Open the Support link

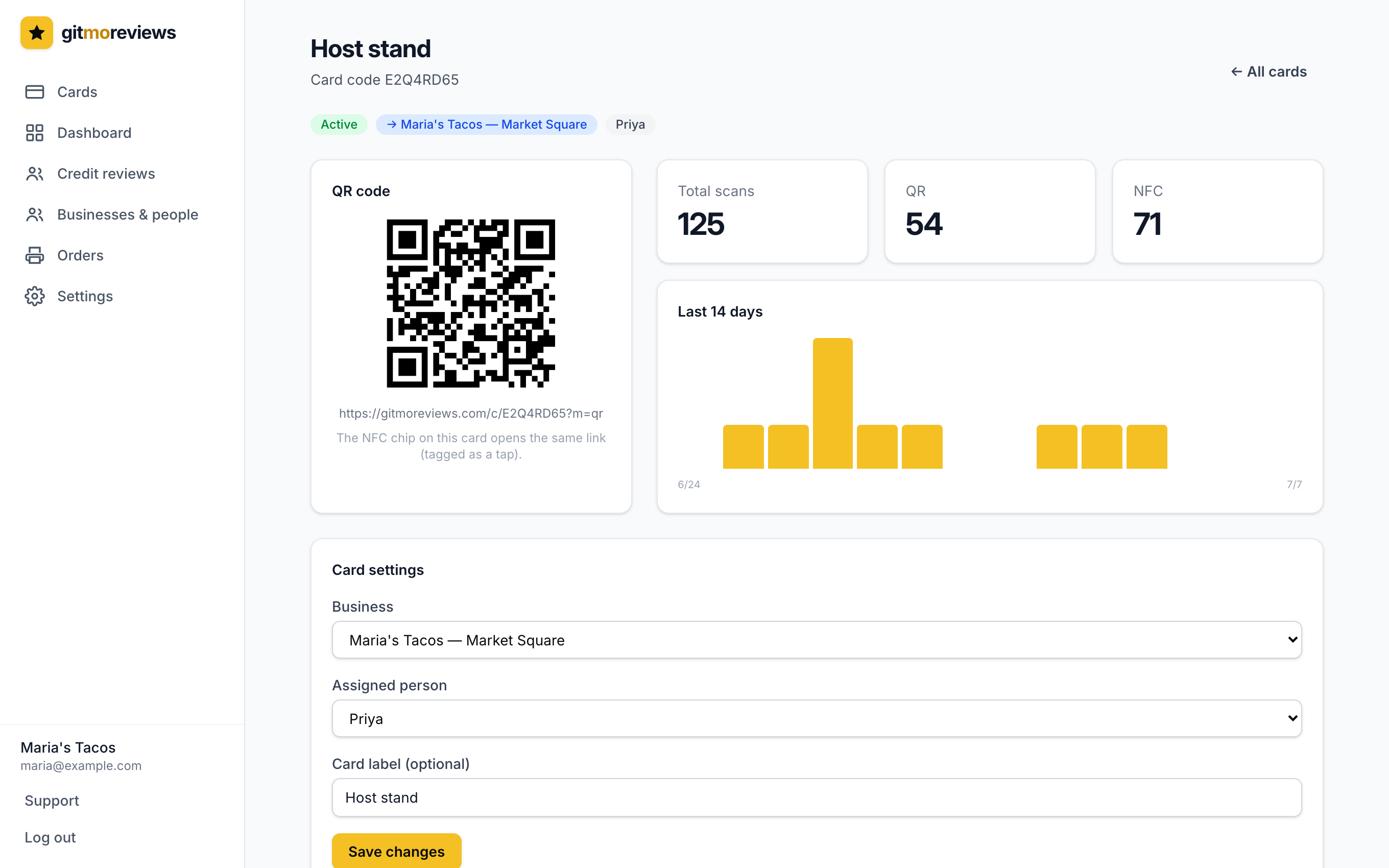(52, 801)
